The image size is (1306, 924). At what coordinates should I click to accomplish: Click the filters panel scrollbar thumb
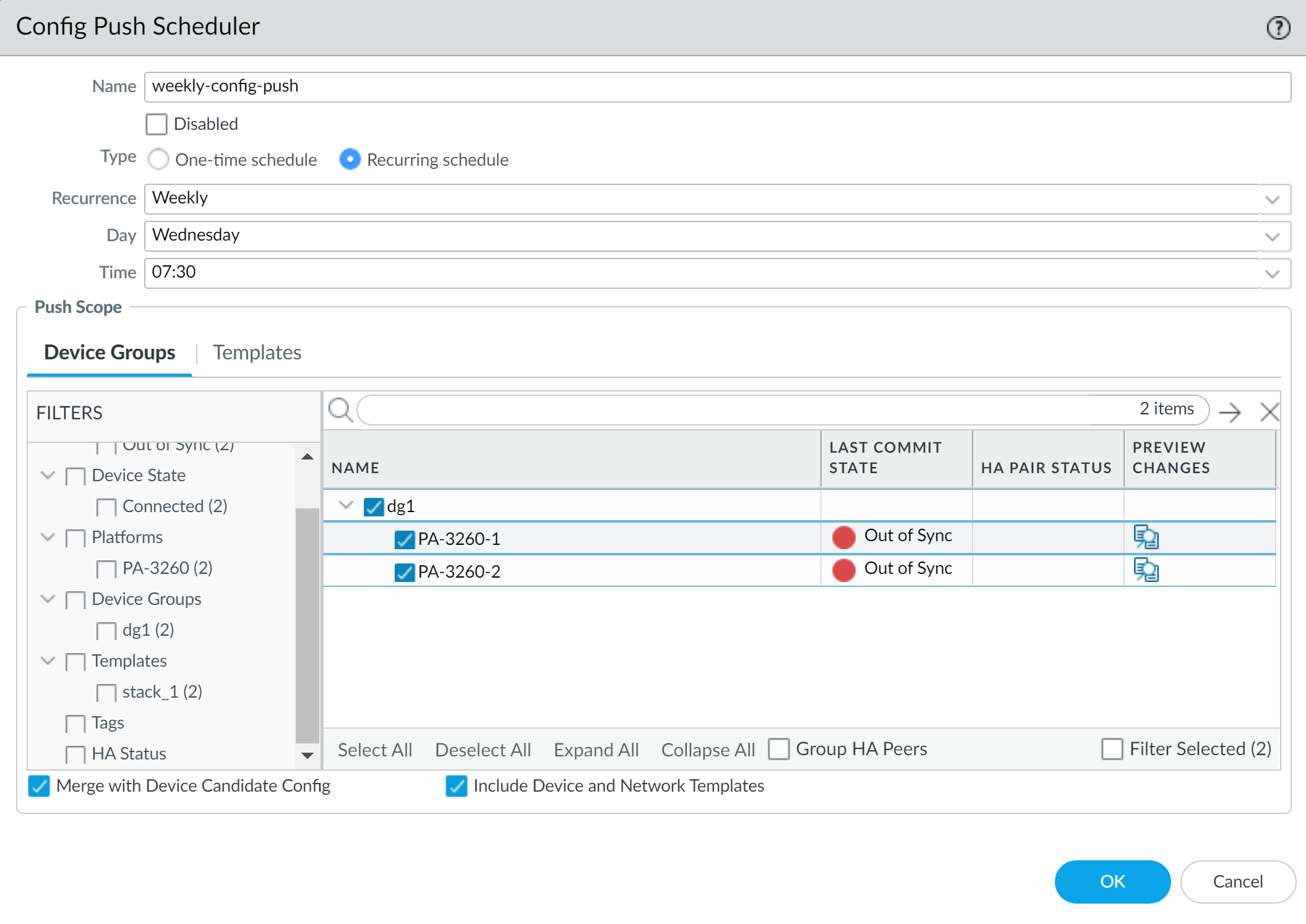pyautogui.click(x=307, y=625)
